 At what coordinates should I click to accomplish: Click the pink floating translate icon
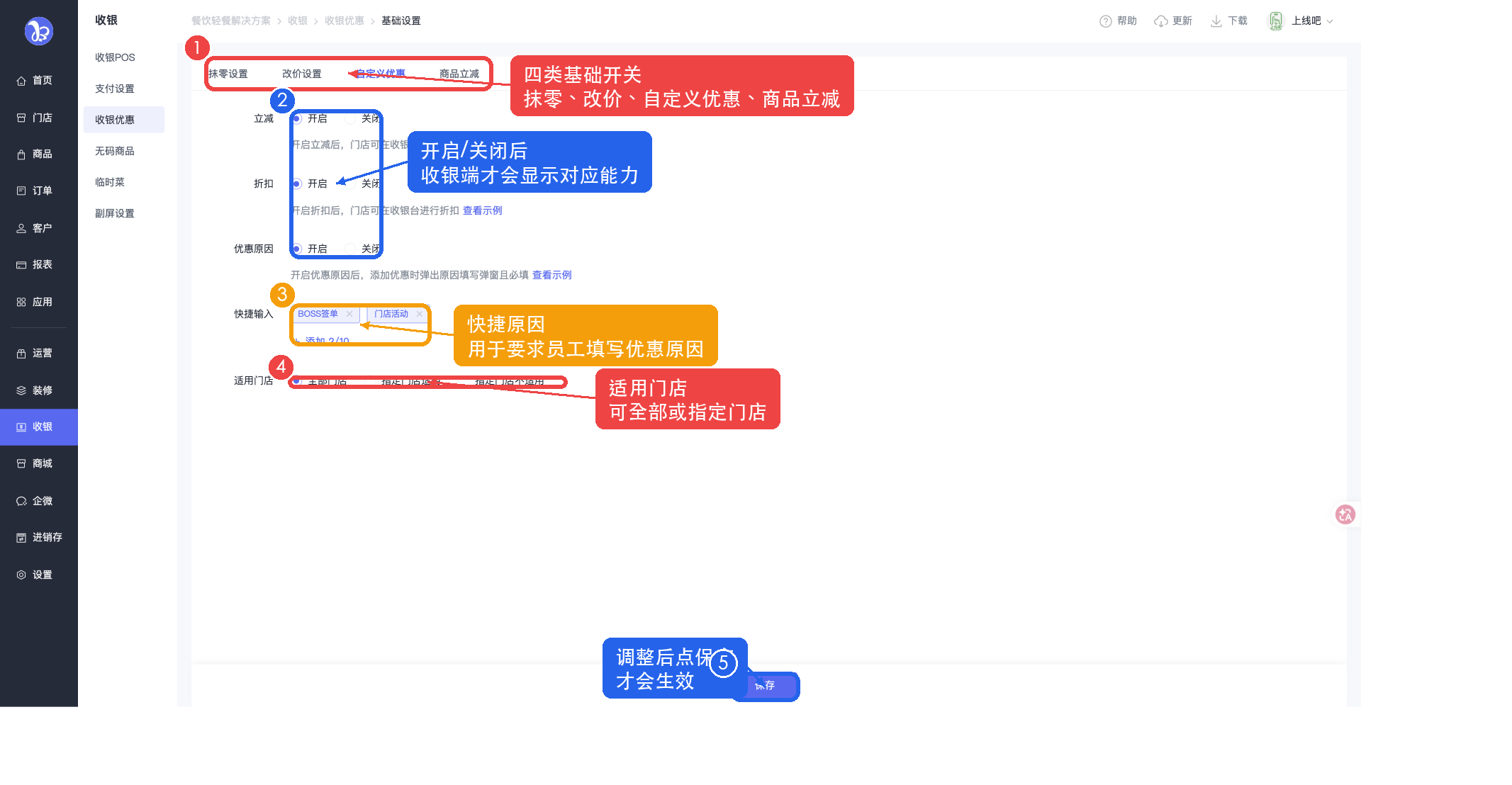coord(1345,514)
